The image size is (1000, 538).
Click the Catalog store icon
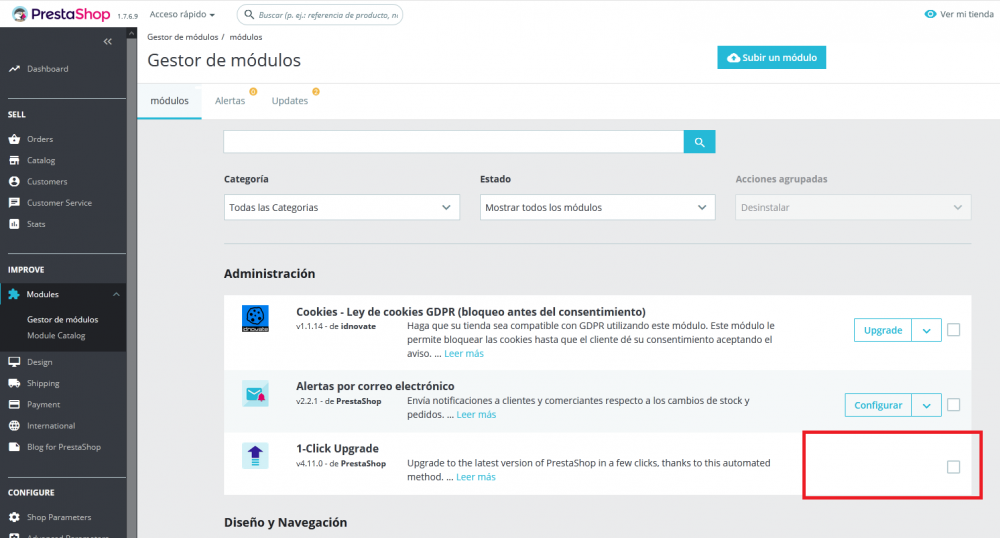tap(14, 161)
